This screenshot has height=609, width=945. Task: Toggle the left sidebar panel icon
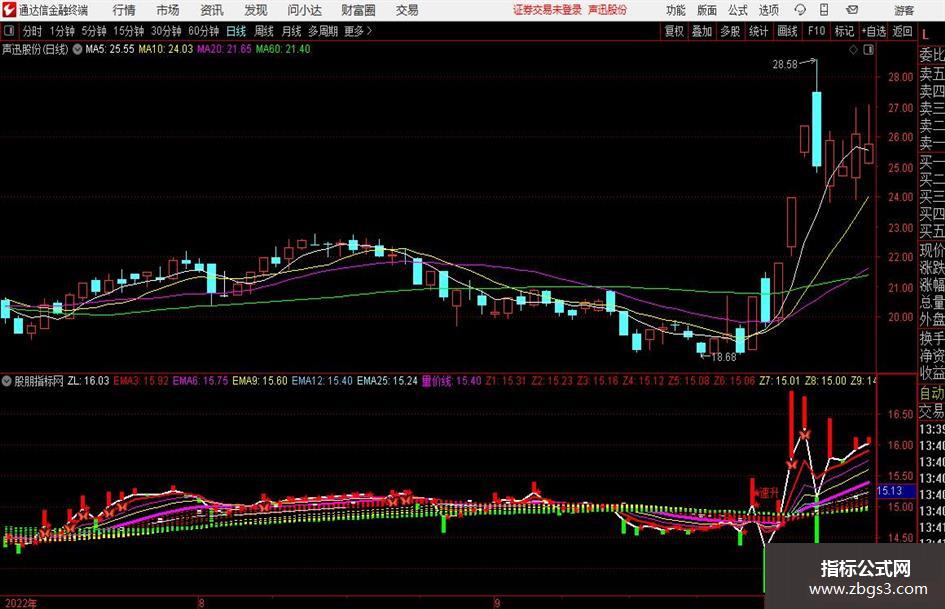(8, 31)
